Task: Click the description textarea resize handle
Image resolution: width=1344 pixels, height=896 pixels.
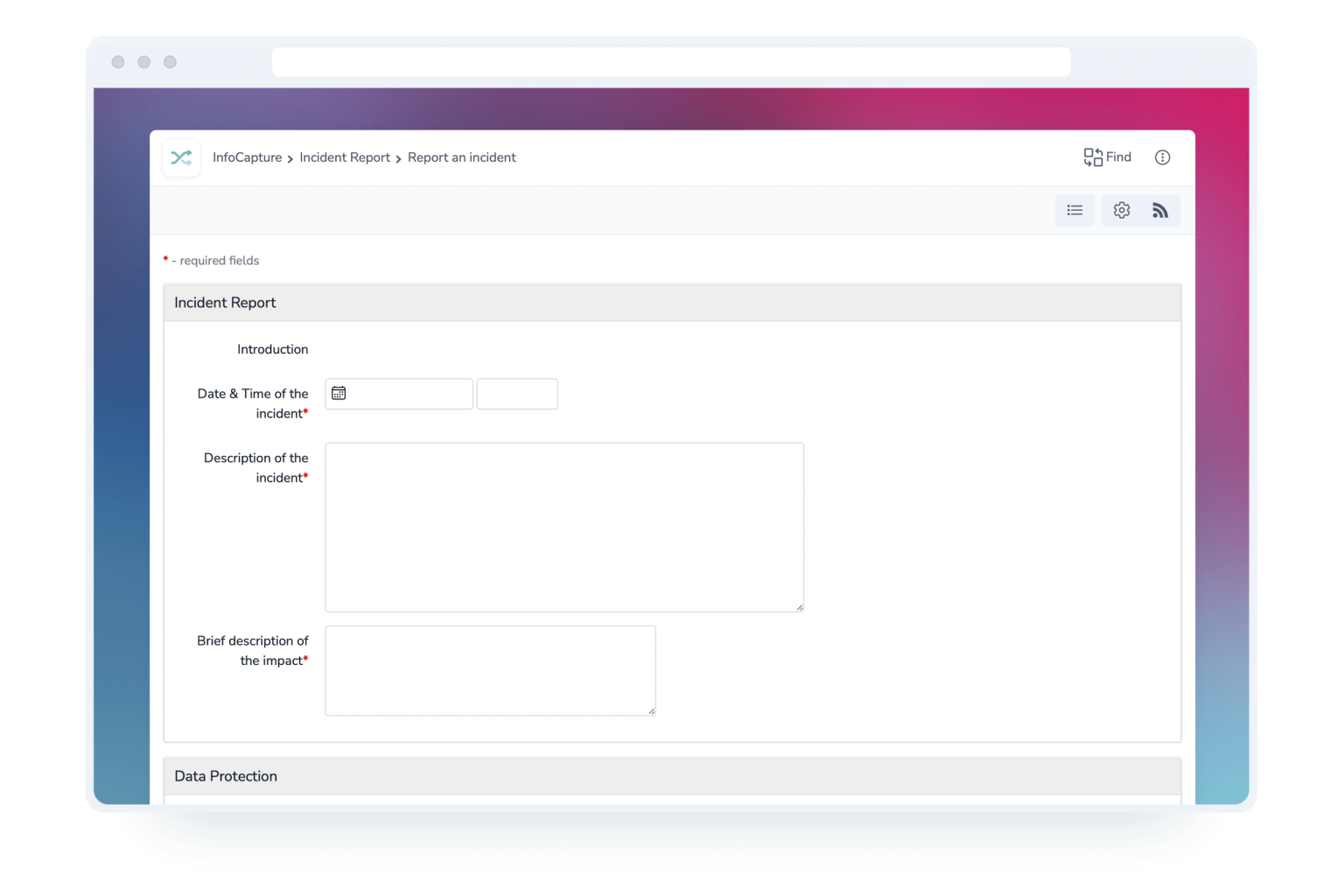Action: (x=799, y=605)
